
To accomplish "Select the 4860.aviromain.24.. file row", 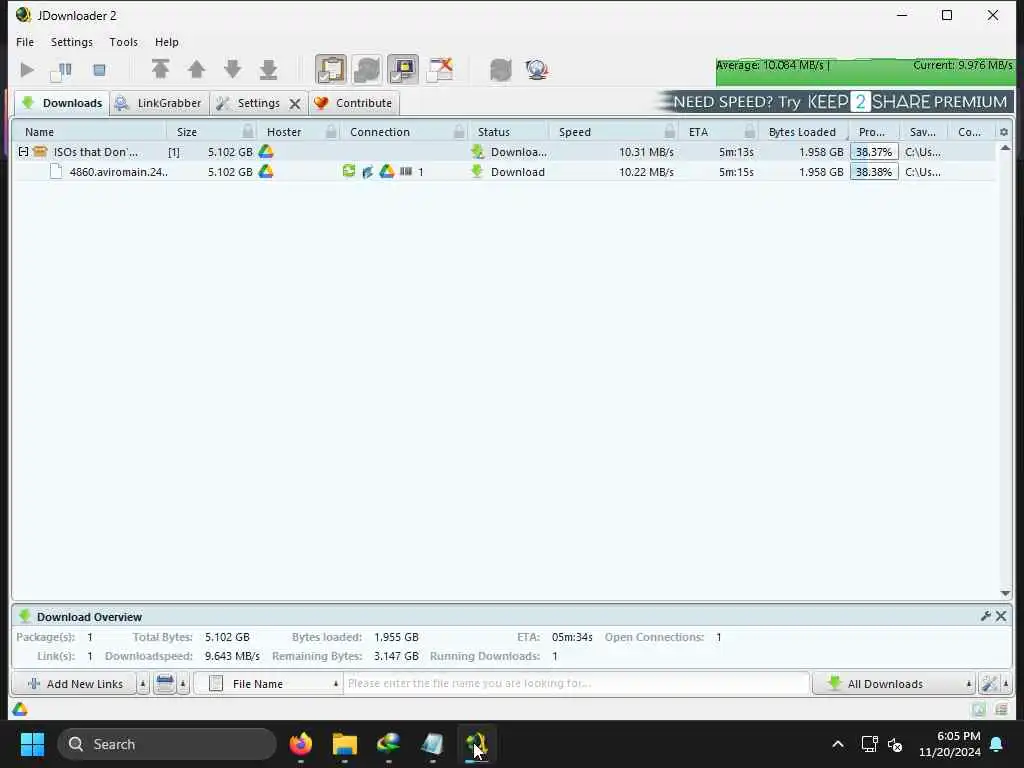I will point(503,172).
